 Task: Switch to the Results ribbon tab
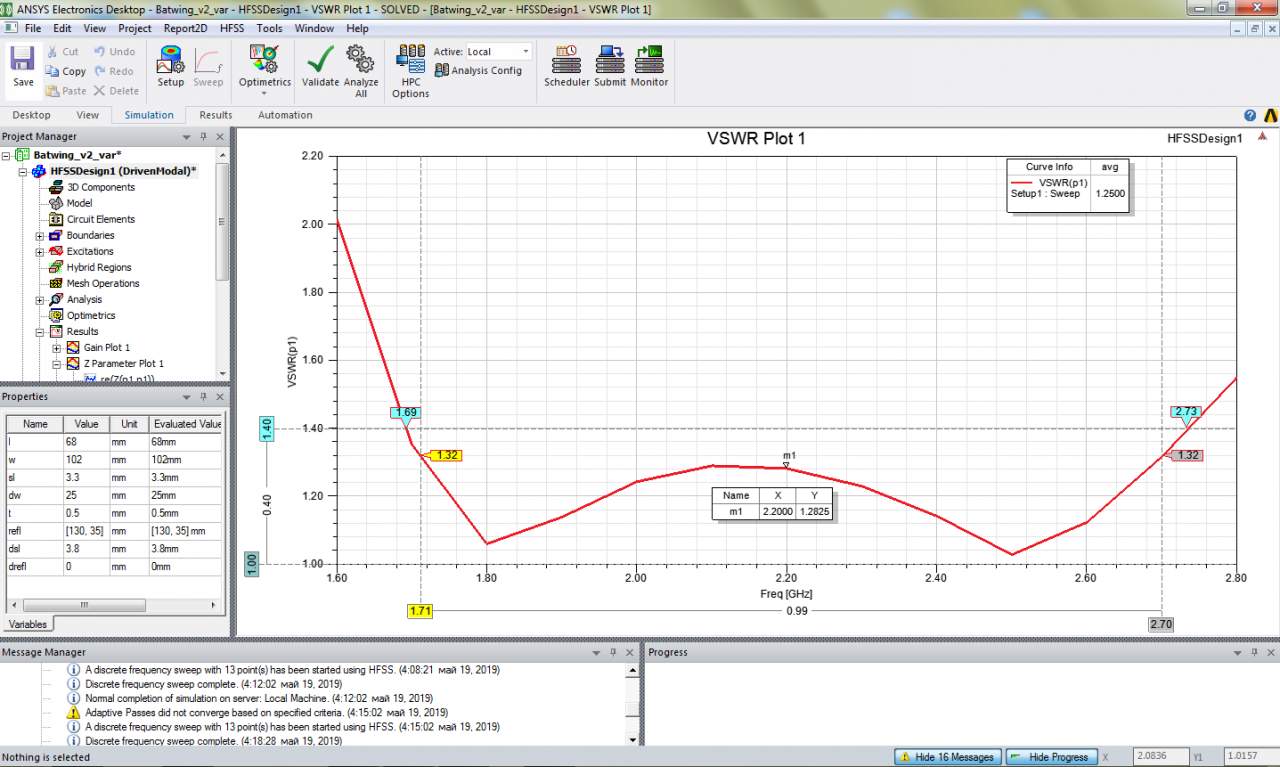[x=215, y=115]
